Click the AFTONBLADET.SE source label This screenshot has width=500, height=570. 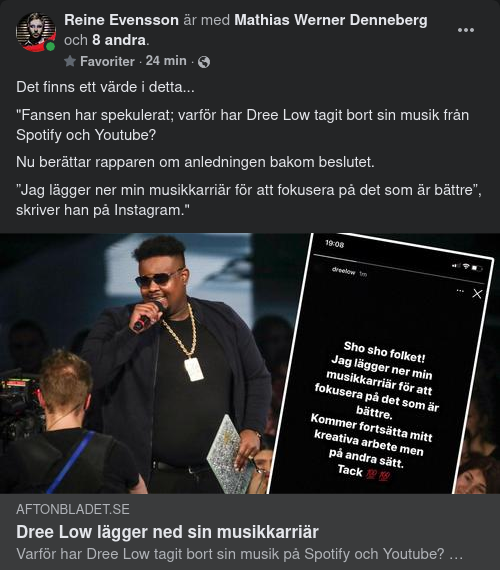point(73,509)
